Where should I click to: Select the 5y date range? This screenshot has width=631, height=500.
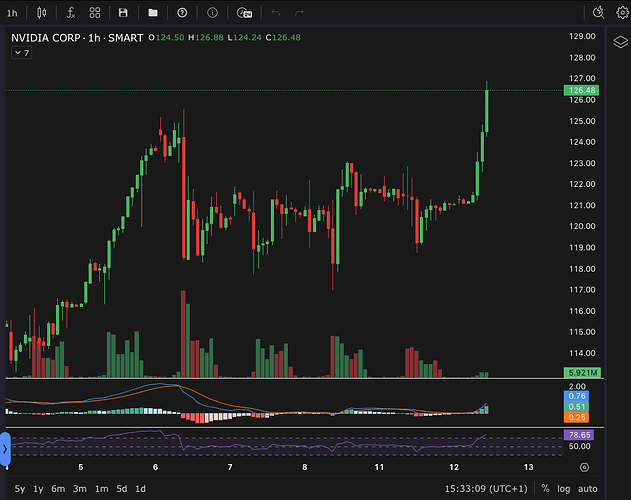[20, 489]
